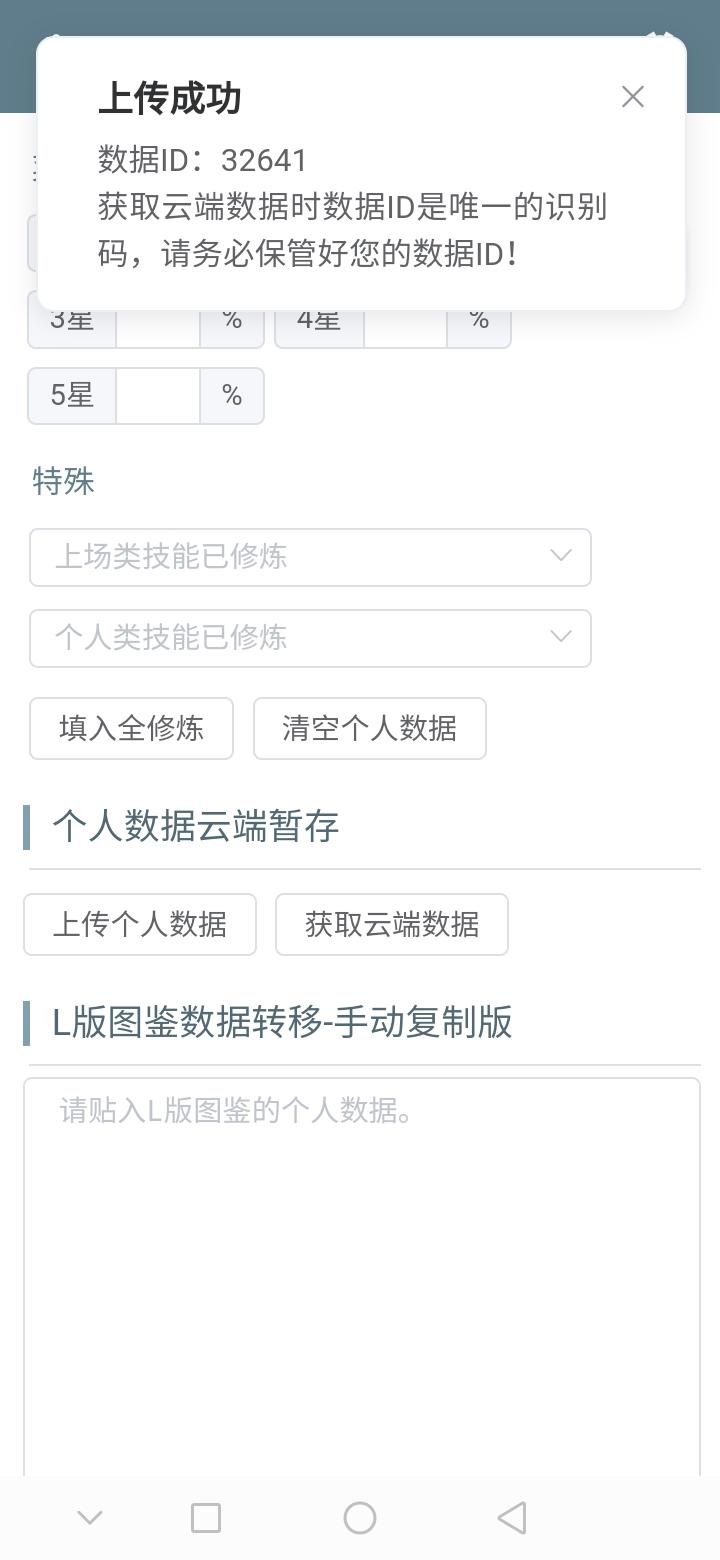The image size is (720, 1560).
Task: Close the 上传成功 notification
Action: click(x=632, y=97)
